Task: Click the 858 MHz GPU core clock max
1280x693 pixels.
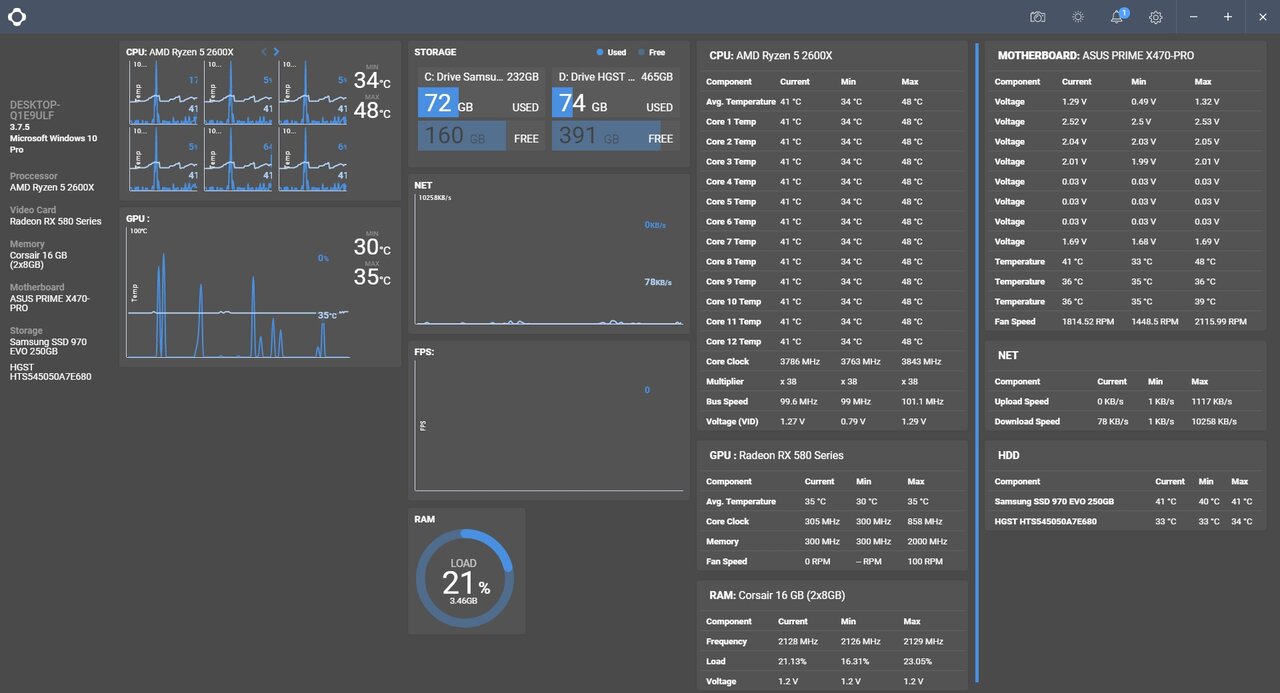Action: click(x=924, y=522)
